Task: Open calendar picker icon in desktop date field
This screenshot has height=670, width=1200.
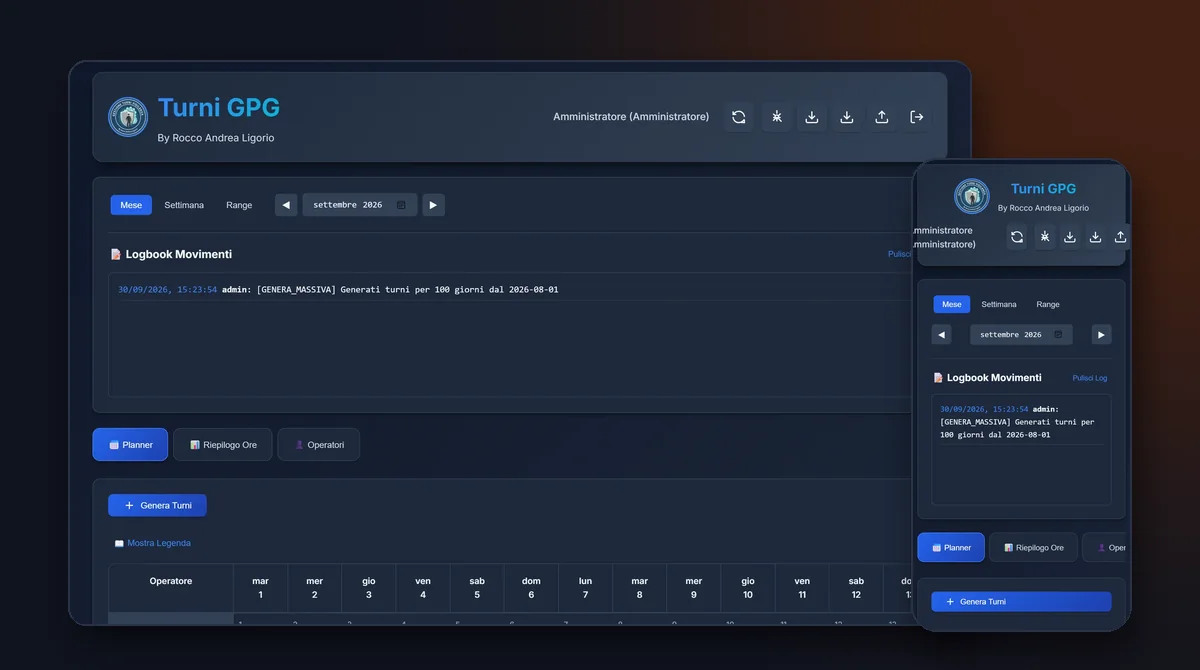Action: point(401,205)
